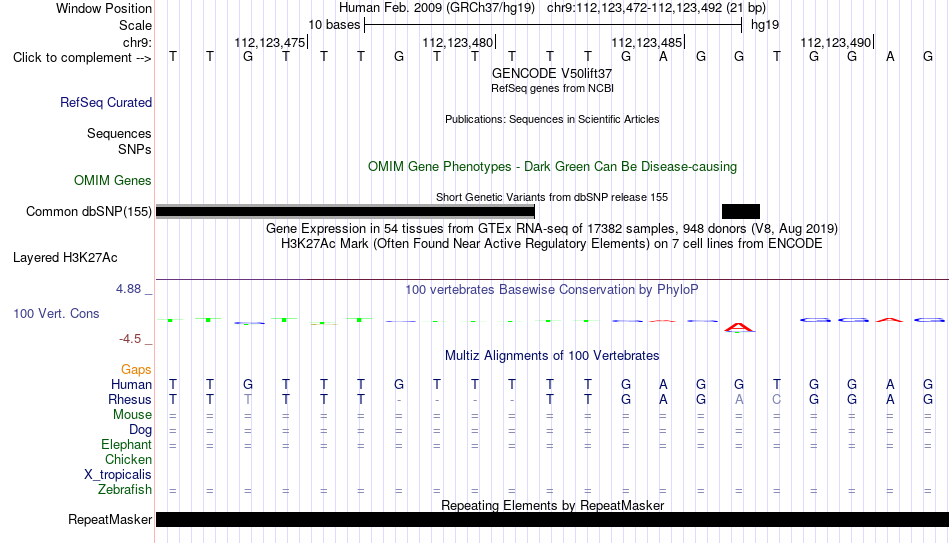Click the Zebrafish species label
950x543 pixels.
pos(125,490)
